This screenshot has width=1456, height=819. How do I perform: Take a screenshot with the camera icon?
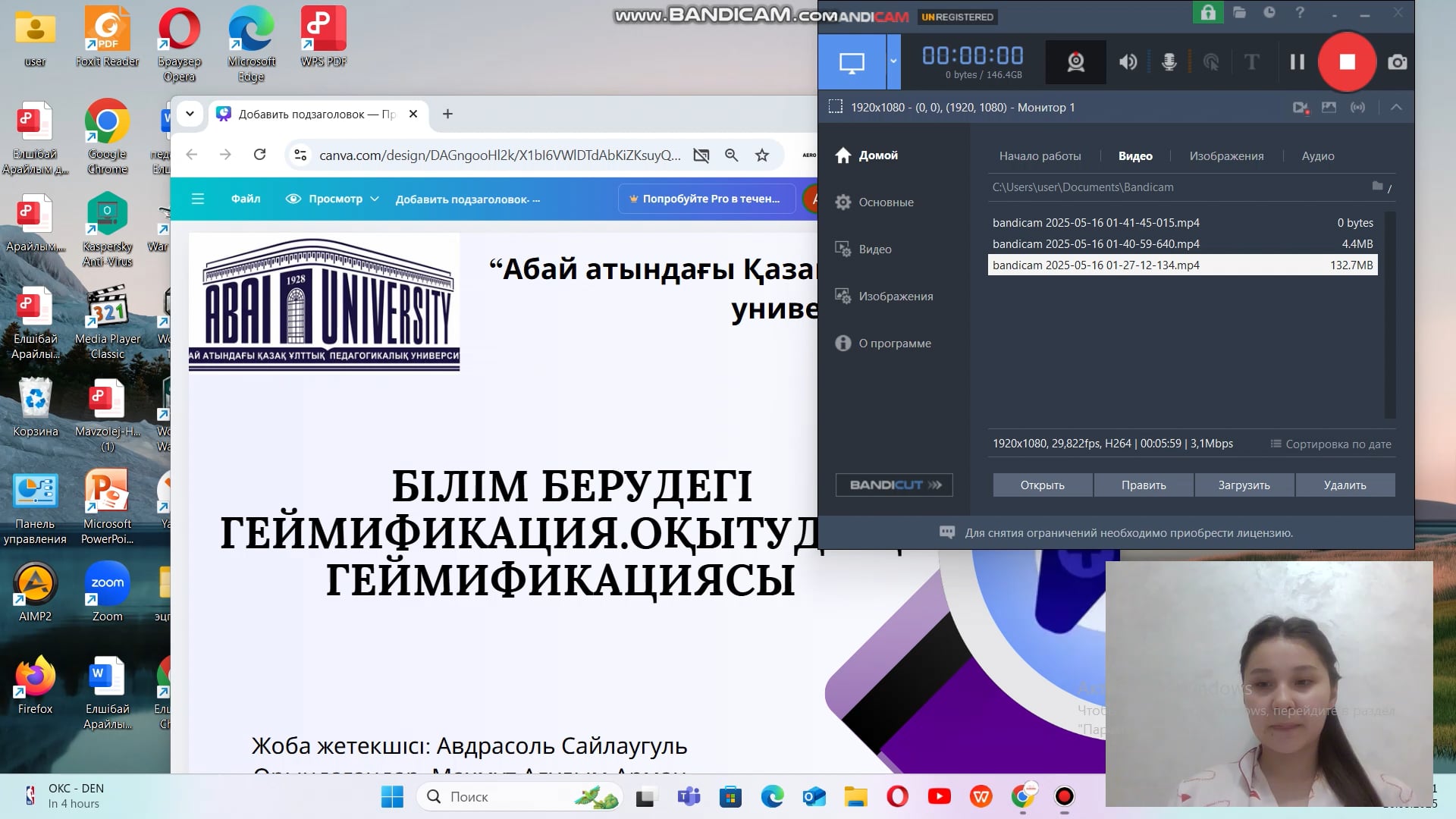[1397, 62]
